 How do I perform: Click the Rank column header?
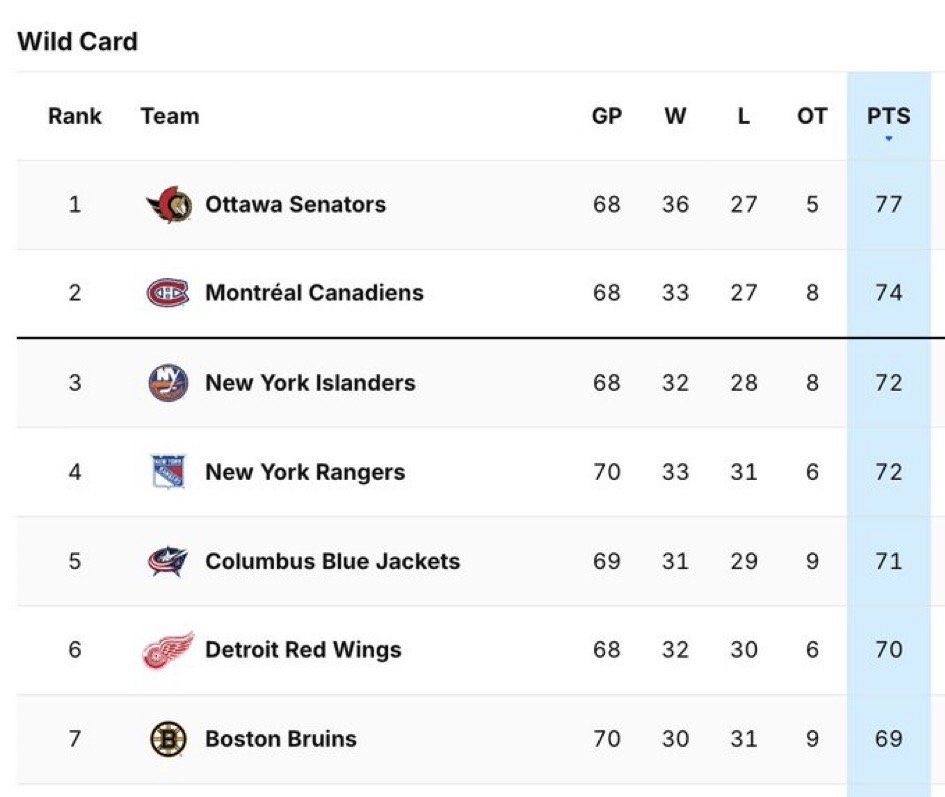click(x=75, y=116)
